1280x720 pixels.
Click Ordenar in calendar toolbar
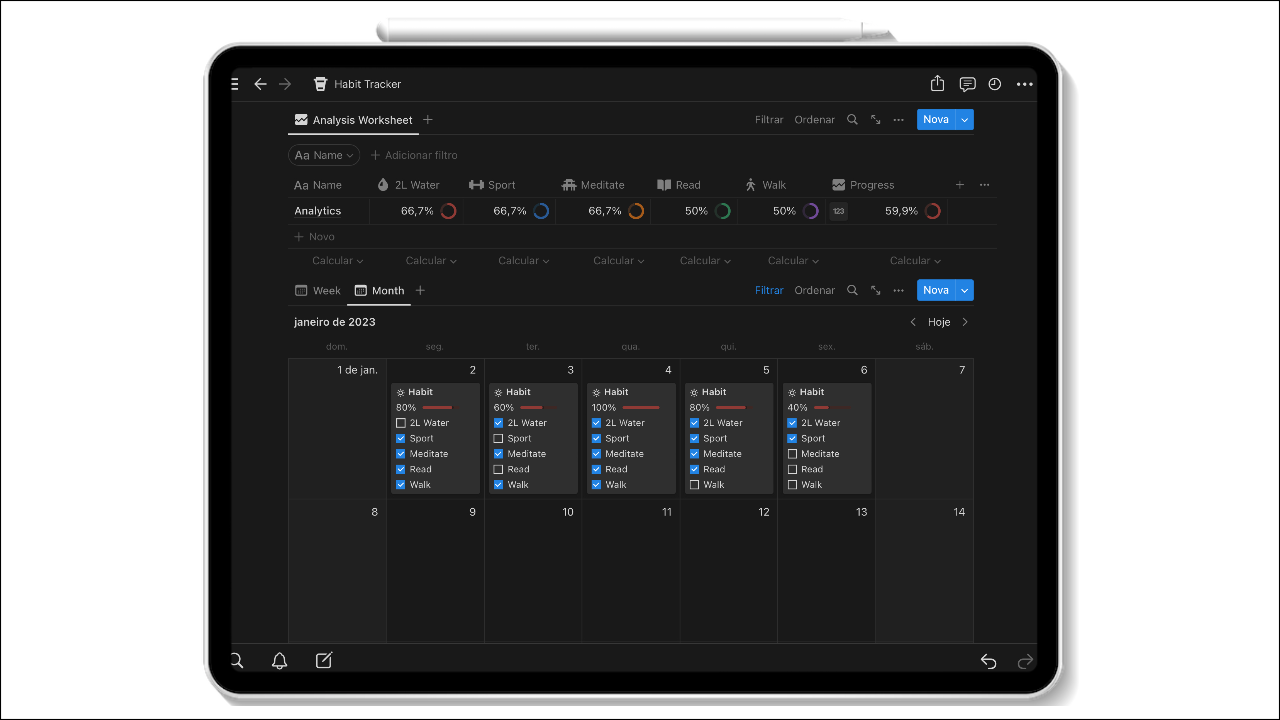pos(814,291)
